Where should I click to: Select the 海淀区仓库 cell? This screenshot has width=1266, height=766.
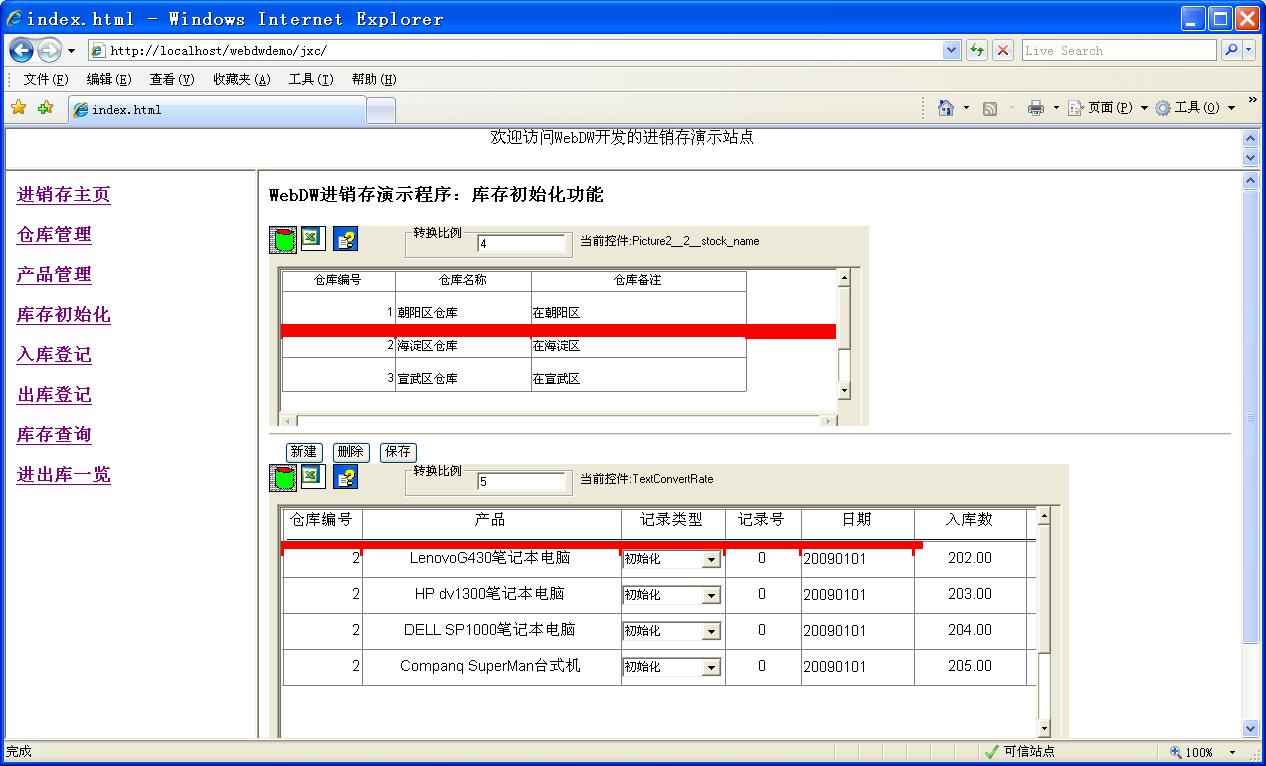tap(463, 346)
